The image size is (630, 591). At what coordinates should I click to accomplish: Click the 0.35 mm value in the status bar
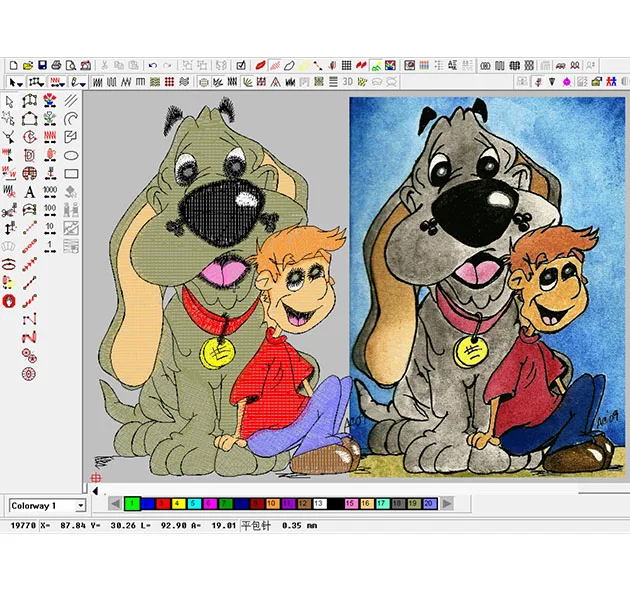[x=299, y=526]
